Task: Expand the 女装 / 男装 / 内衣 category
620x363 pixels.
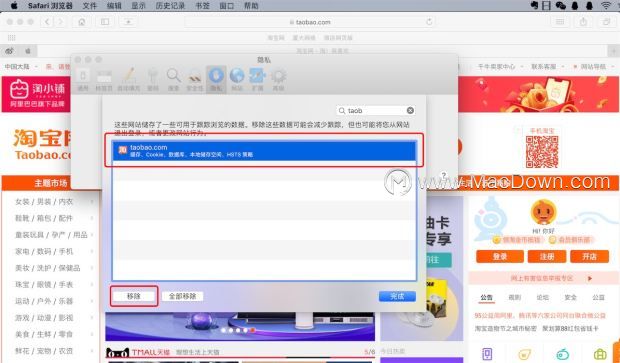Action: click(x=44, y=202)
